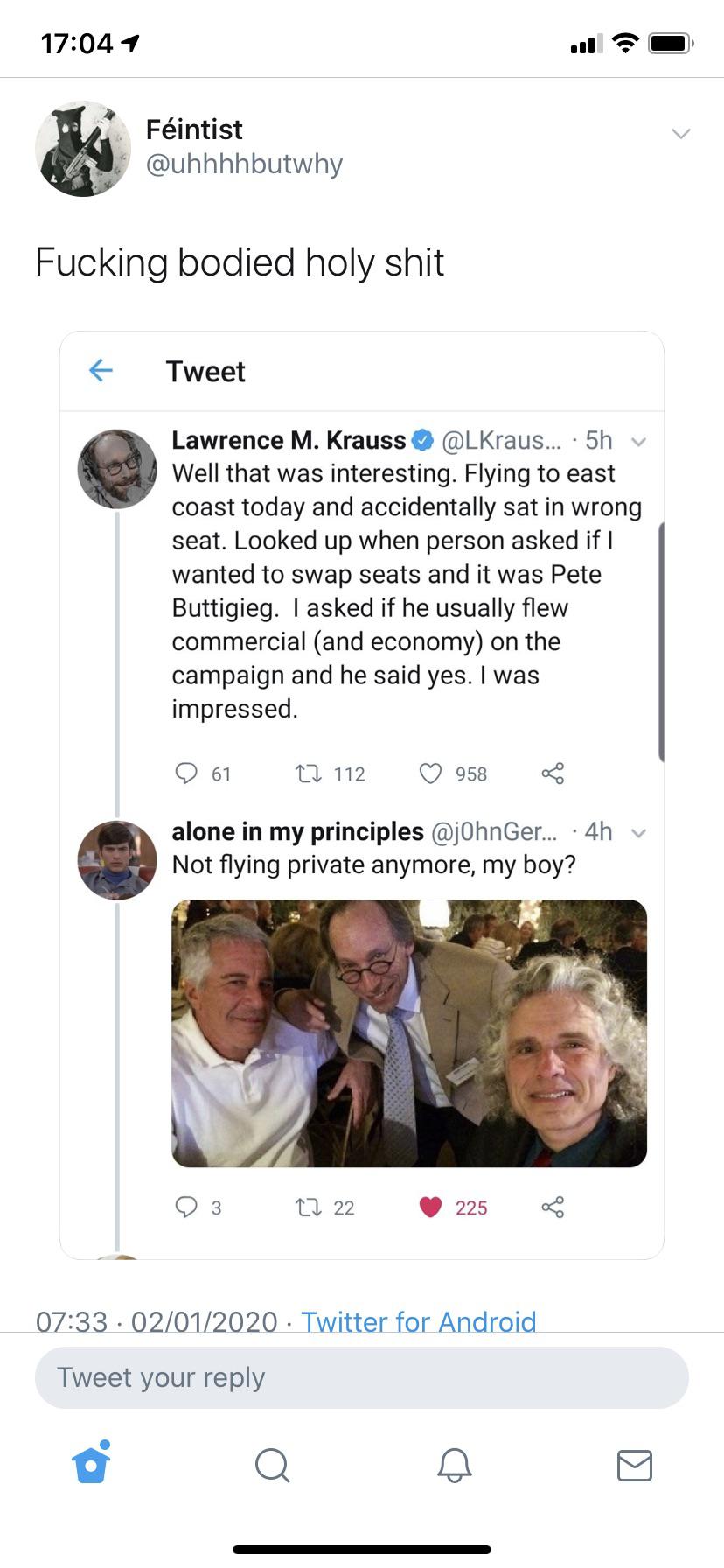The image size is (724, 1568).
Task: Tap reply bubble with 61 replies
Action: click(186, 773)
